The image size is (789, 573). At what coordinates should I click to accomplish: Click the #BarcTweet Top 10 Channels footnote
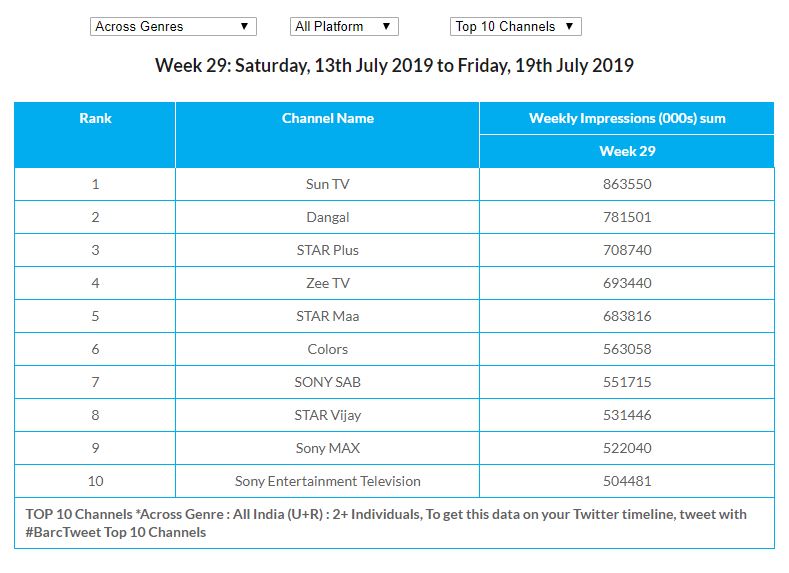click(x=116, y=532)
